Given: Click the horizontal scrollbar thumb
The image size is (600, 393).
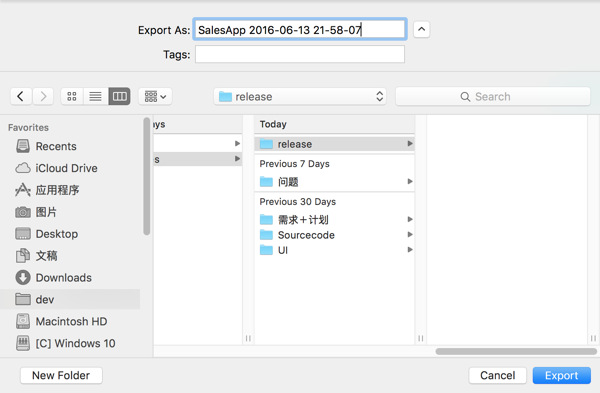Looking at the screenshot, I should coord(516,351).
